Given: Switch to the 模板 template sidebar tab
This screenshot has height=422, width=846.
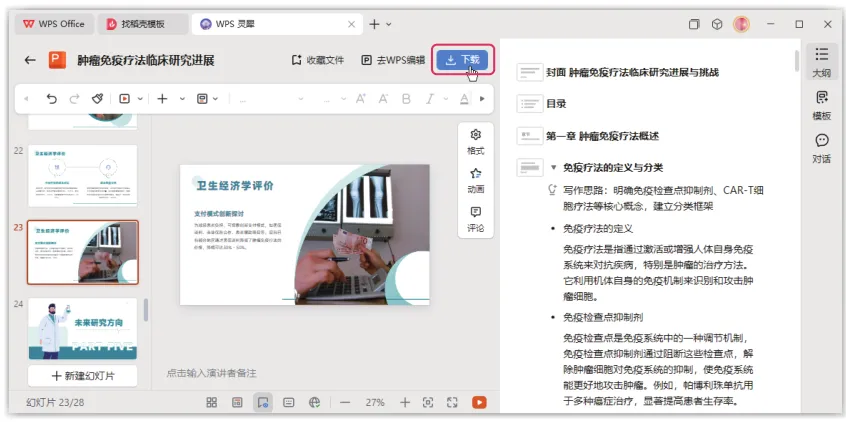Looking at the screenshot, I should 821,106.
